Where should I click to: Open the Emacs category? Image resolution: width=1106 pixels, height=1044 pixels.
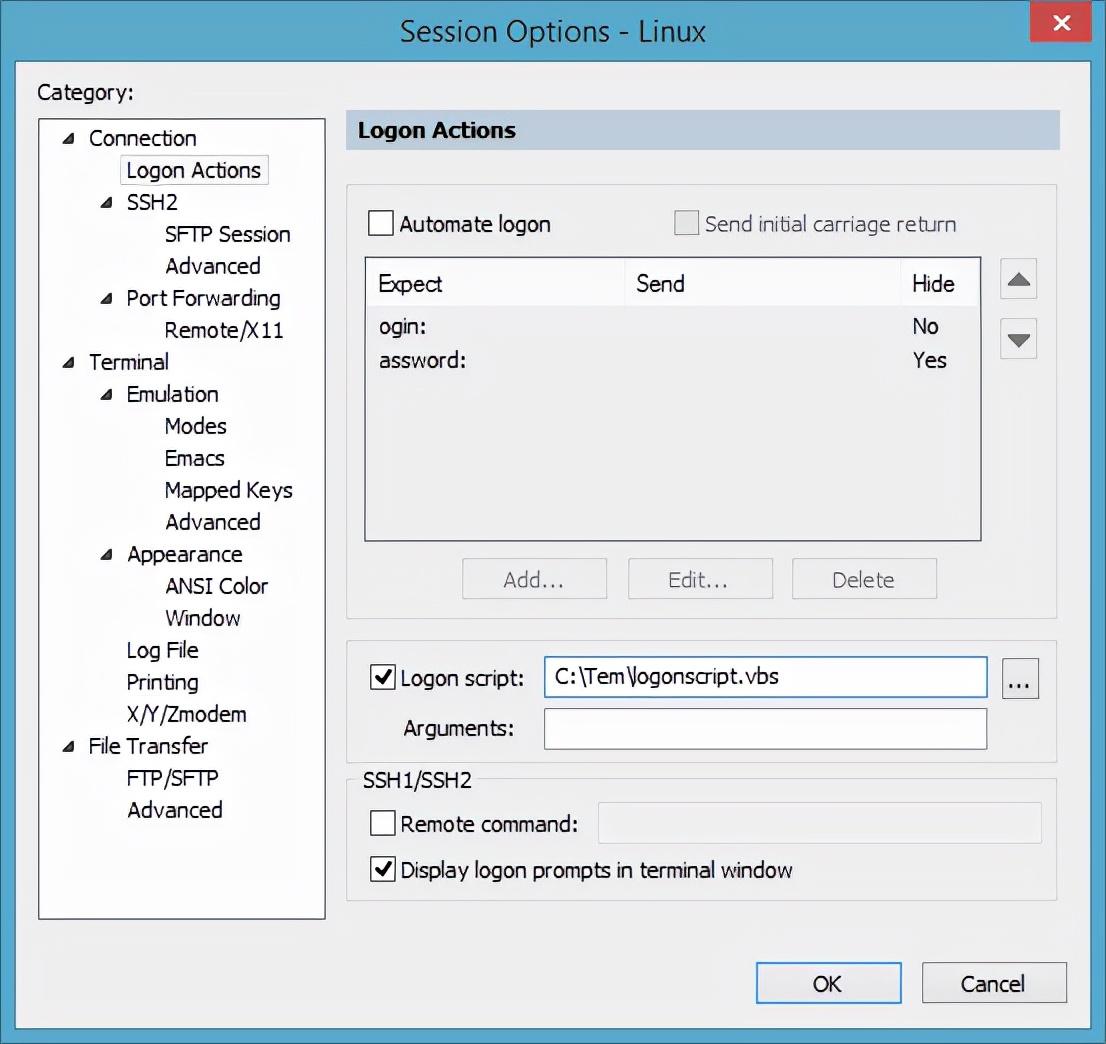pos(195,459)
